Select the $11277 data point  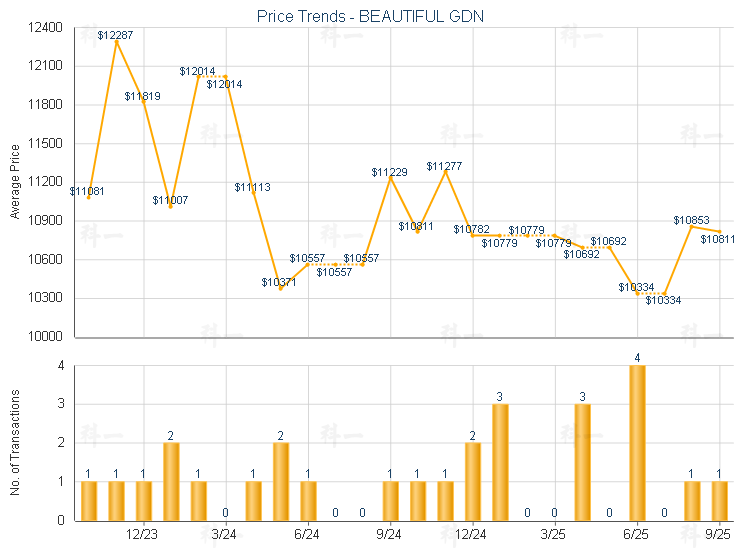click(x=445, y=171)
